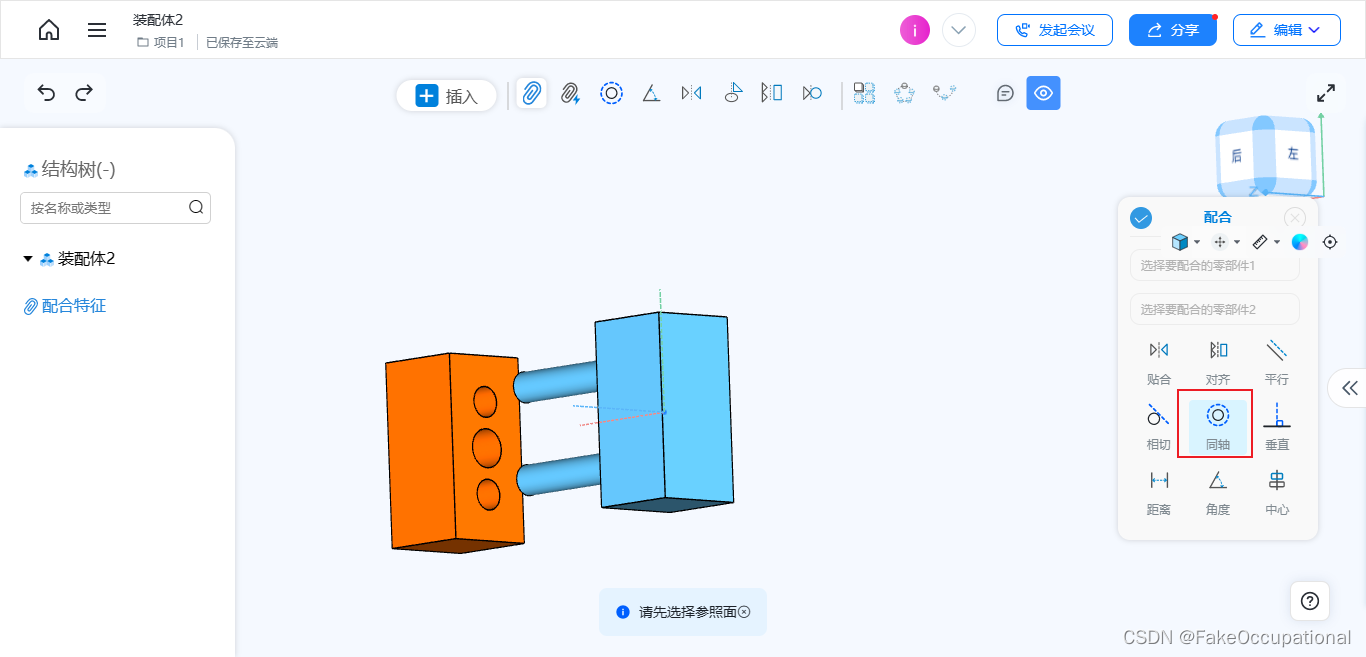Focus the 按名称或类型 search field

click(115, 208)
